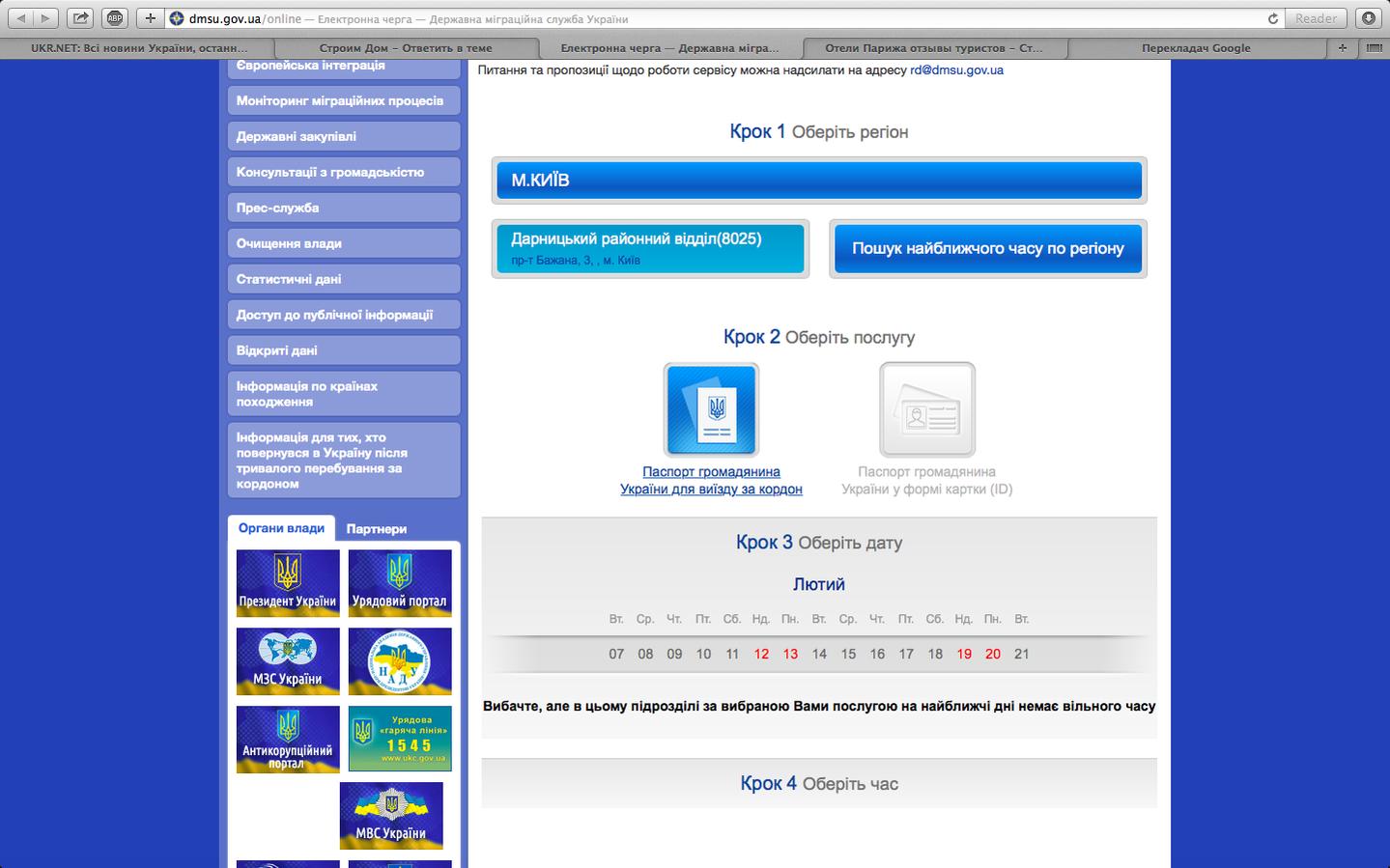Open the Антикорупційний портал banner
Screen dimensions: 1390x868
(288, 740)
